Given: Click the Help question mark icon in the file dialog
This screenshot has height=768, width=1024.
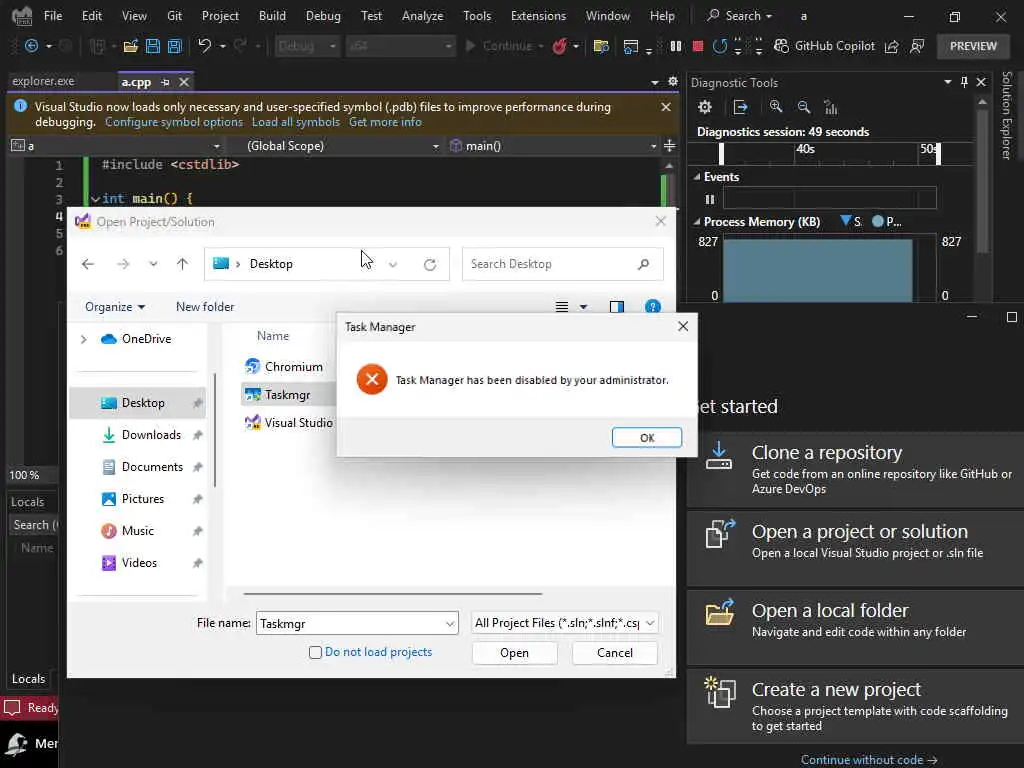Looking at the screenshot, I should [x=652, y=306].
